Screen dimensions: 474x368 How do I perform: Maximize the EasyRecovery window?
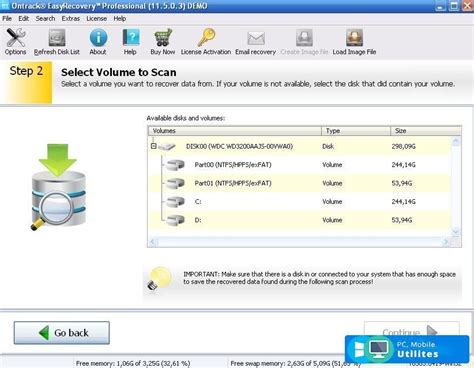click(x=454, y=6)
